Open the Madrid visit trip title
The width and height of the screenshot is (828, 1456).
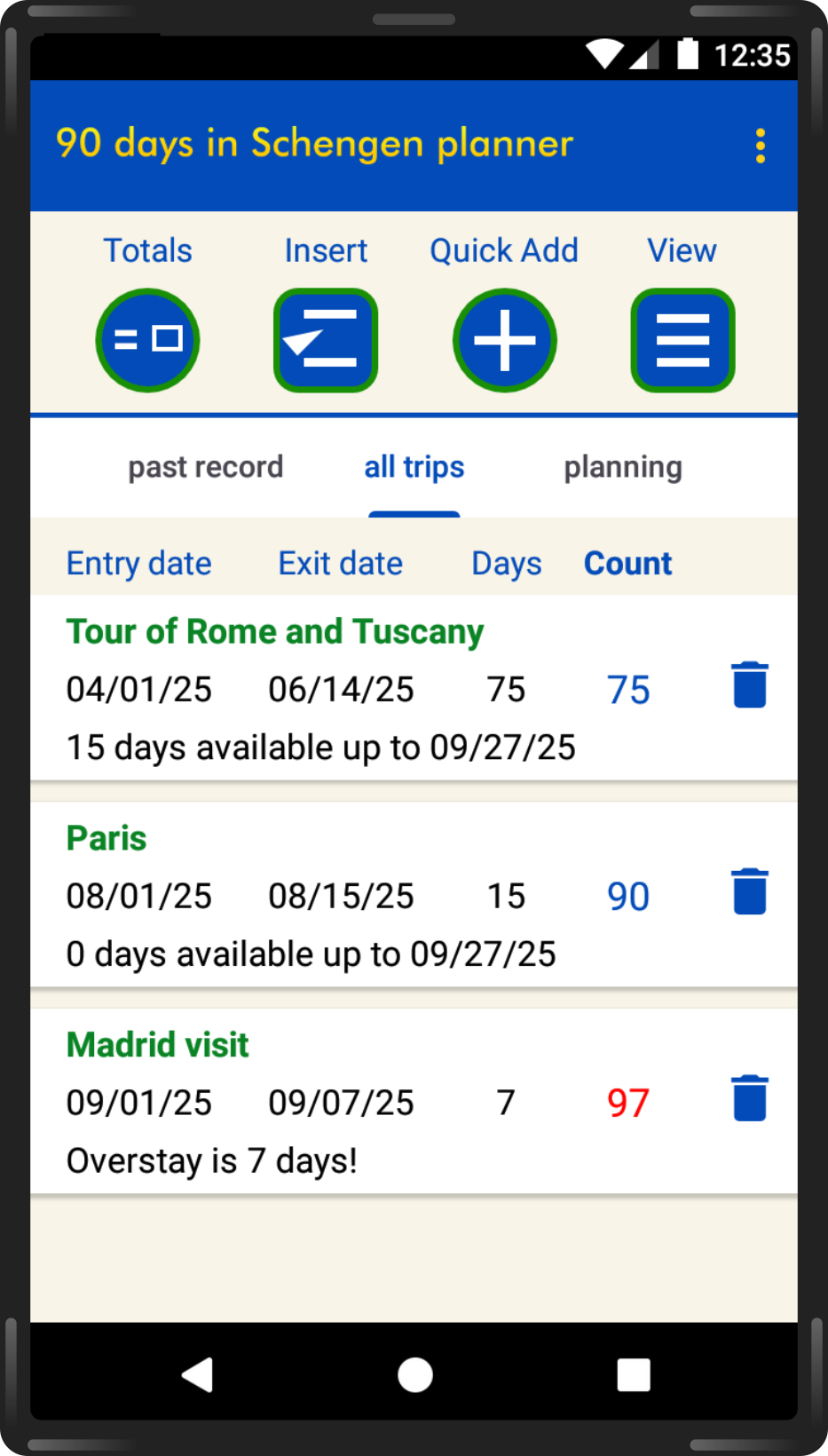(x=158, y=1045)
